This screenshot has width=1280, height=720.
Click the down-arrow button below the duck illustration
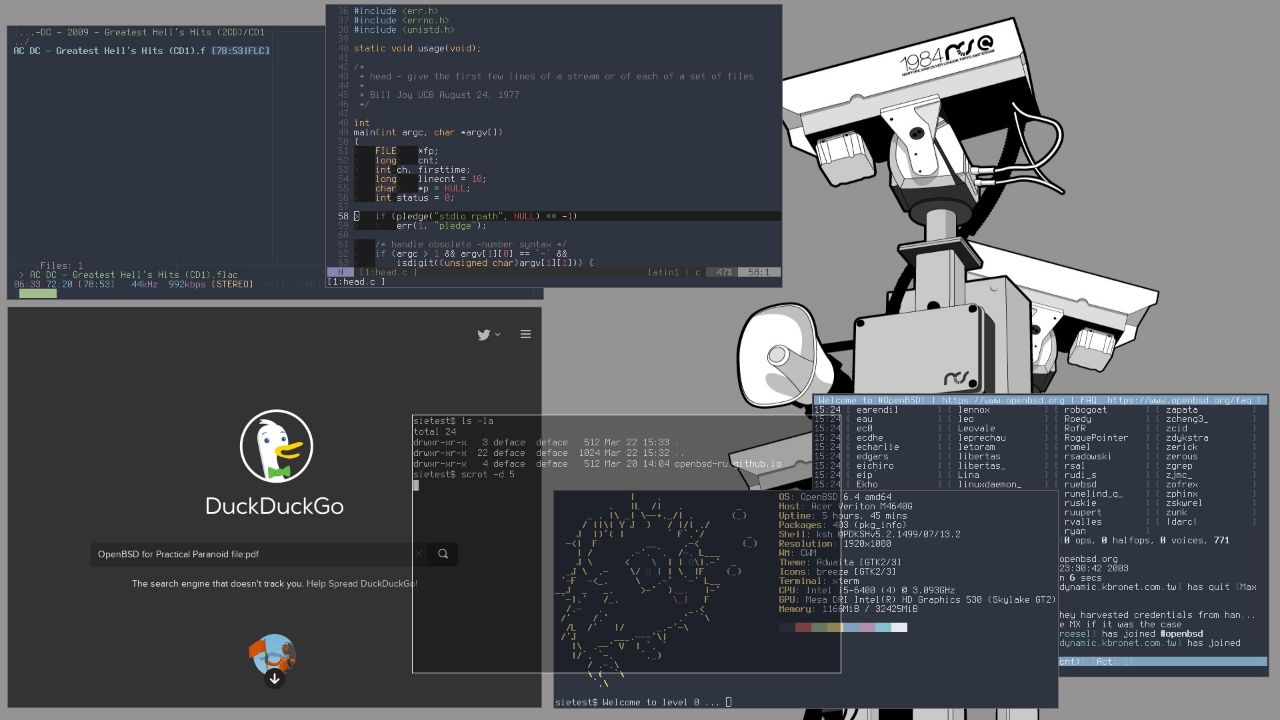click(274, 679)
